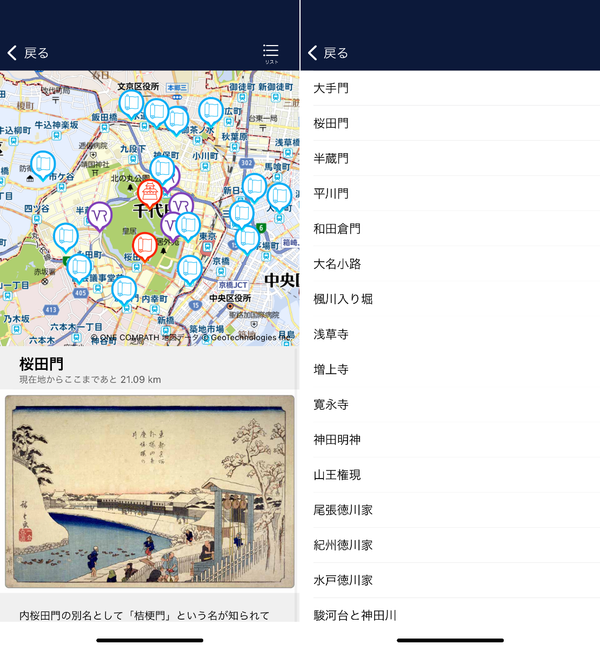Select 桜田門 in the list
This screenshot has width=600, height=649.
450,123
